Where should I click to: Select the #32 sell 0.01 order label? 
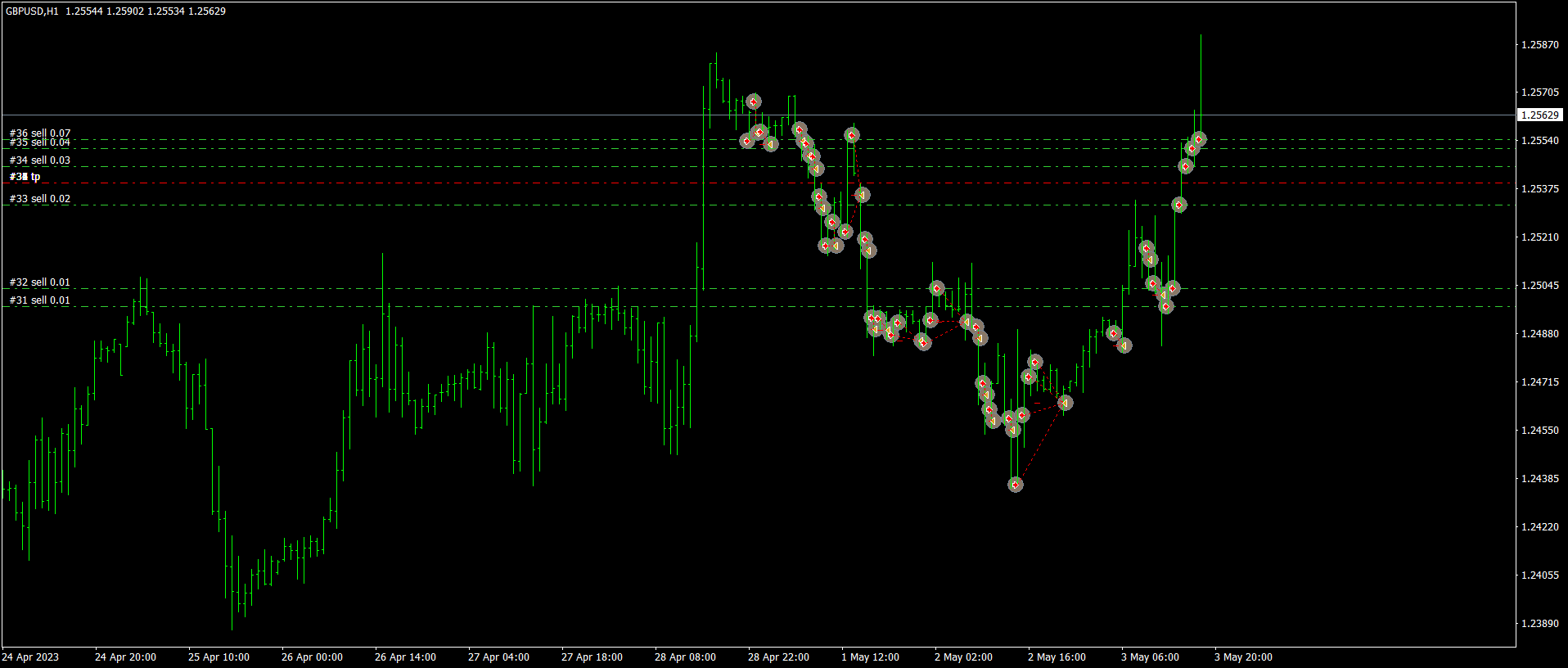tap(40, 282)
